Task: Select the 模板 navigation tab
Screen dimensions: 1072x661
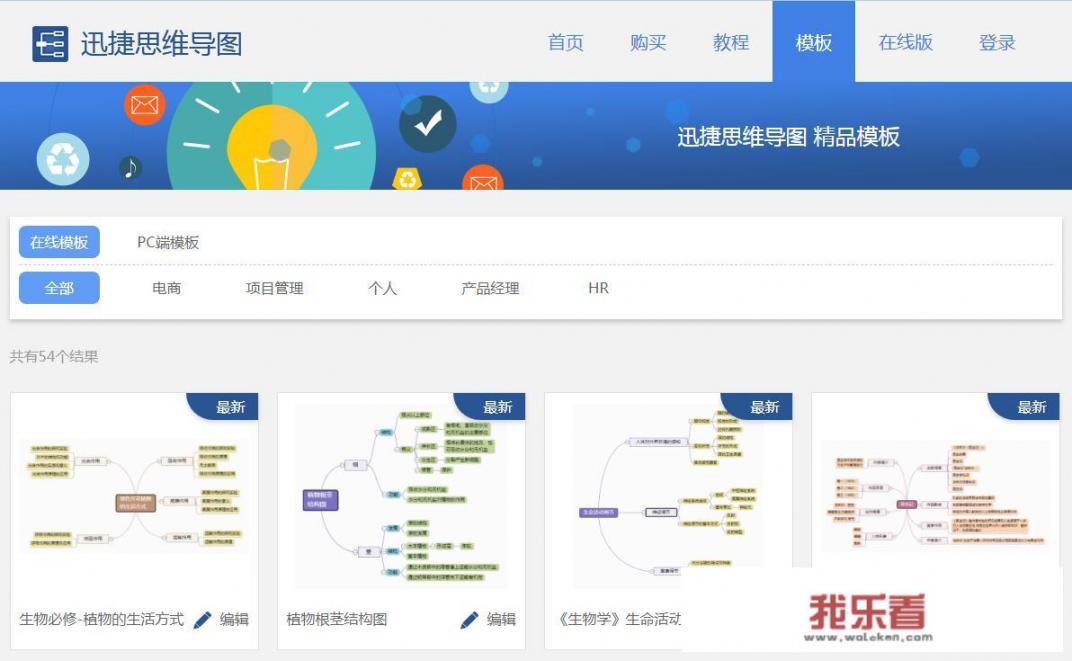Action: coord(814,42)
